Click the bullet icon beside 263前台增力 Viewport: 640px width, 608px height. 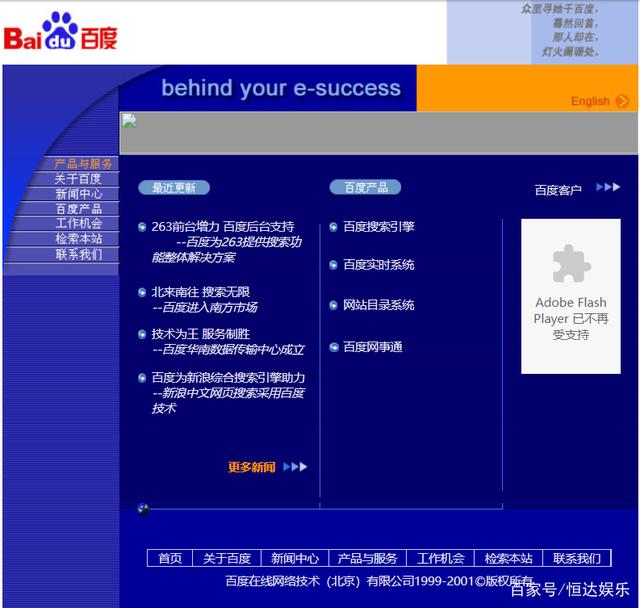pos(142,227)
